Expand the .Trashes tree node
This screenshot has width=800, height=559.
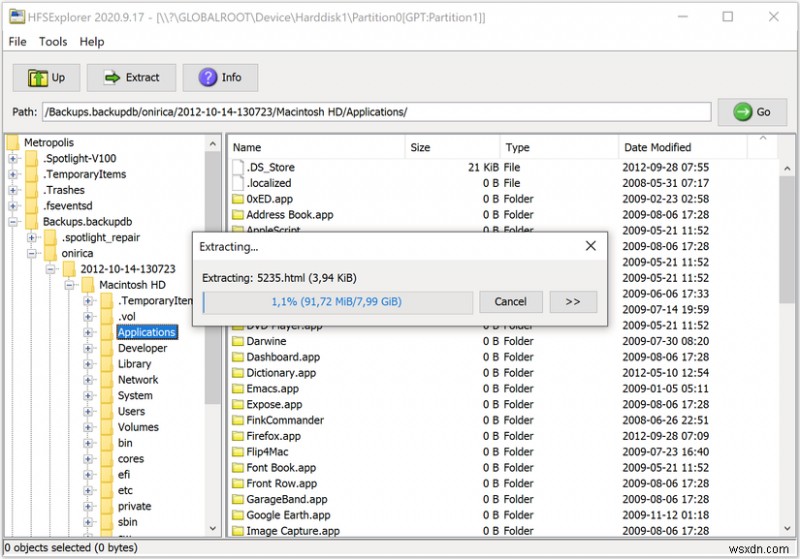13,190
